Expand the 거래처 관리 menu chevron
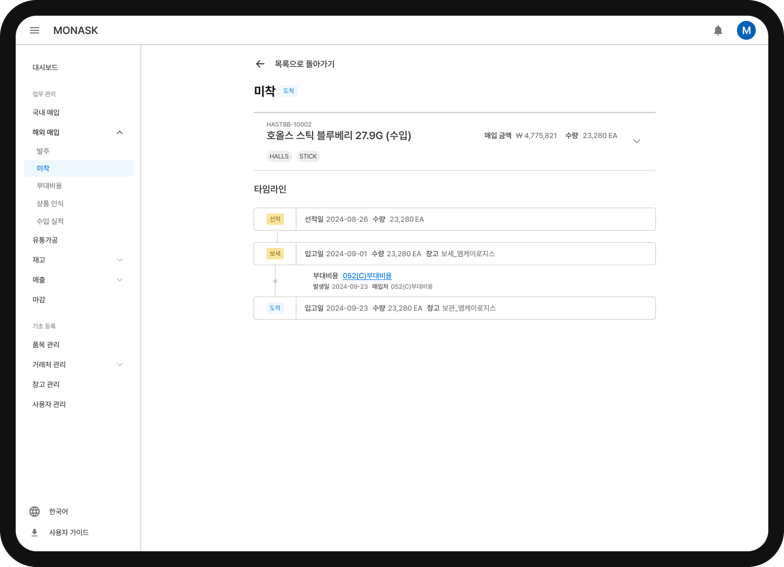The image size is (784, 567). point(120,364)
